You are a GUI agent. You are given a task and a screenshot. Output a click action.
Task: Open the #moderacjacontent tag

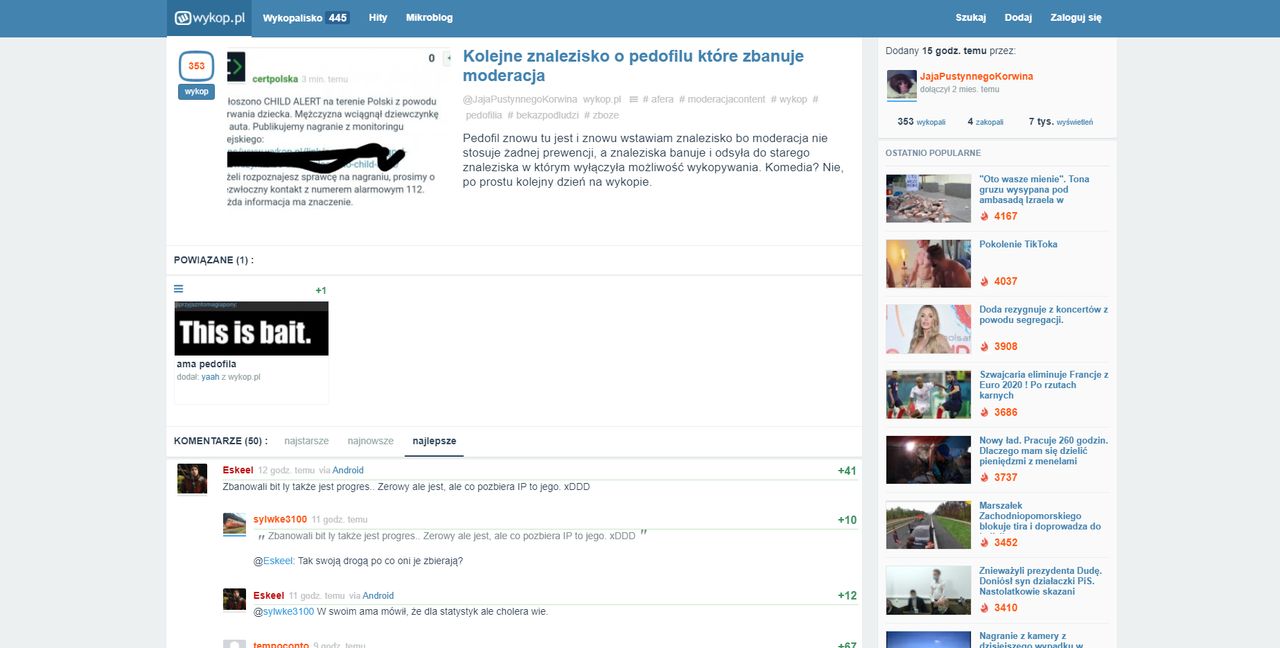pyautogui.click(x=722, y=100)
